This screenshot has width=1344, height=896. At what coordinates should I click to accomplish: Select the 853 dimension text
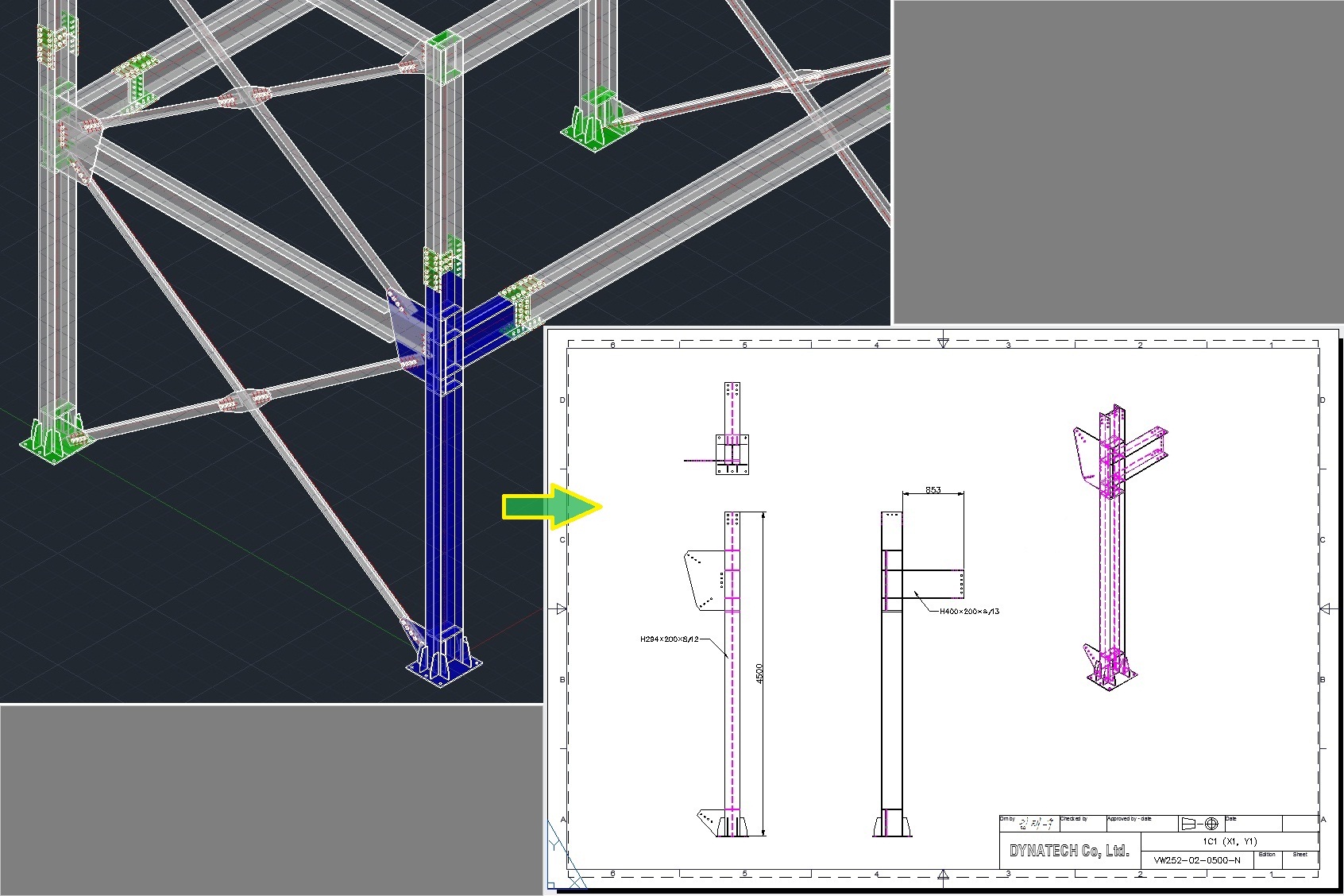(x=933, y=490)
